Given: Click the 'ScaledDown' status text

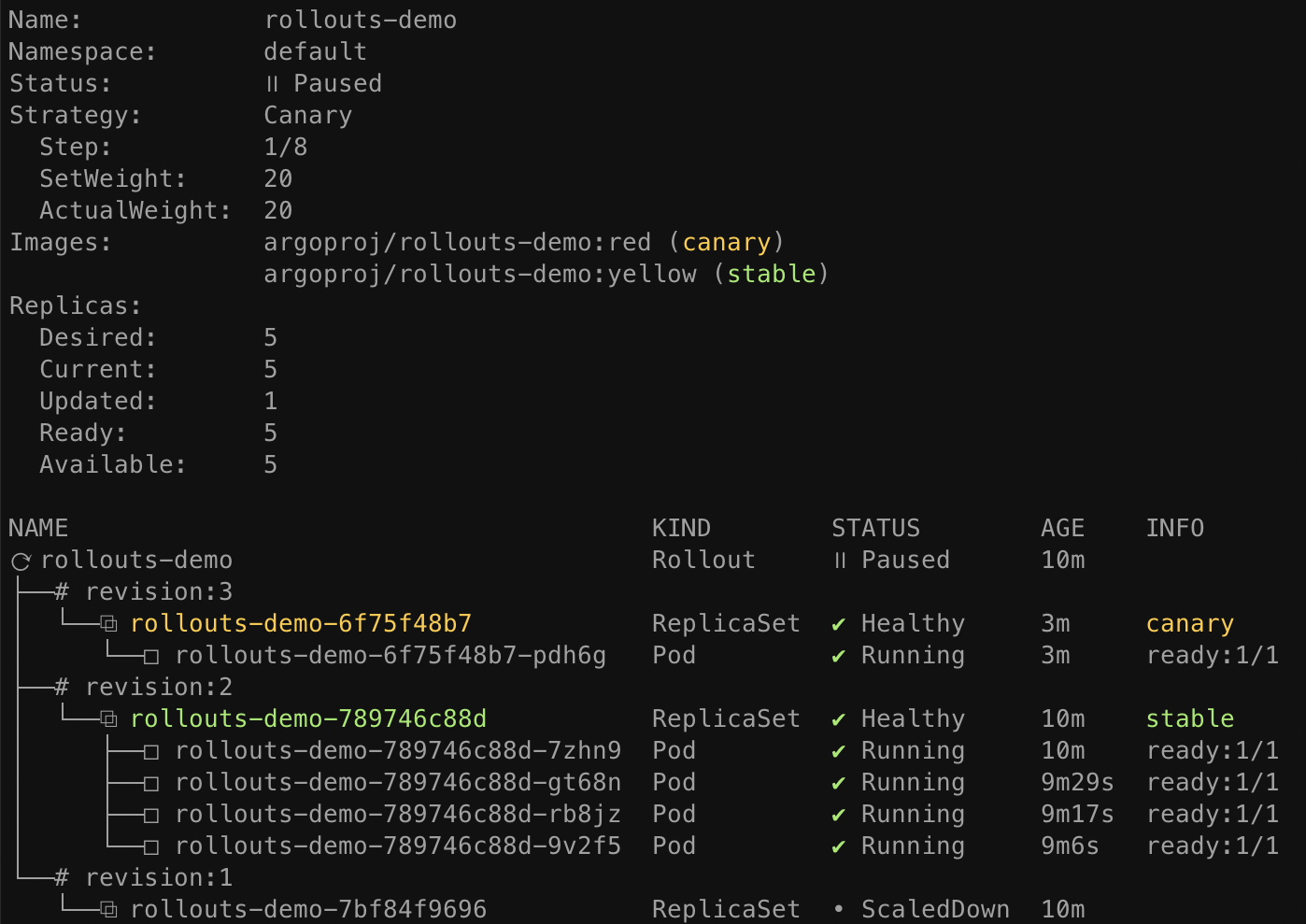Looking at the screenshot, I should click(x=935, y=909).
